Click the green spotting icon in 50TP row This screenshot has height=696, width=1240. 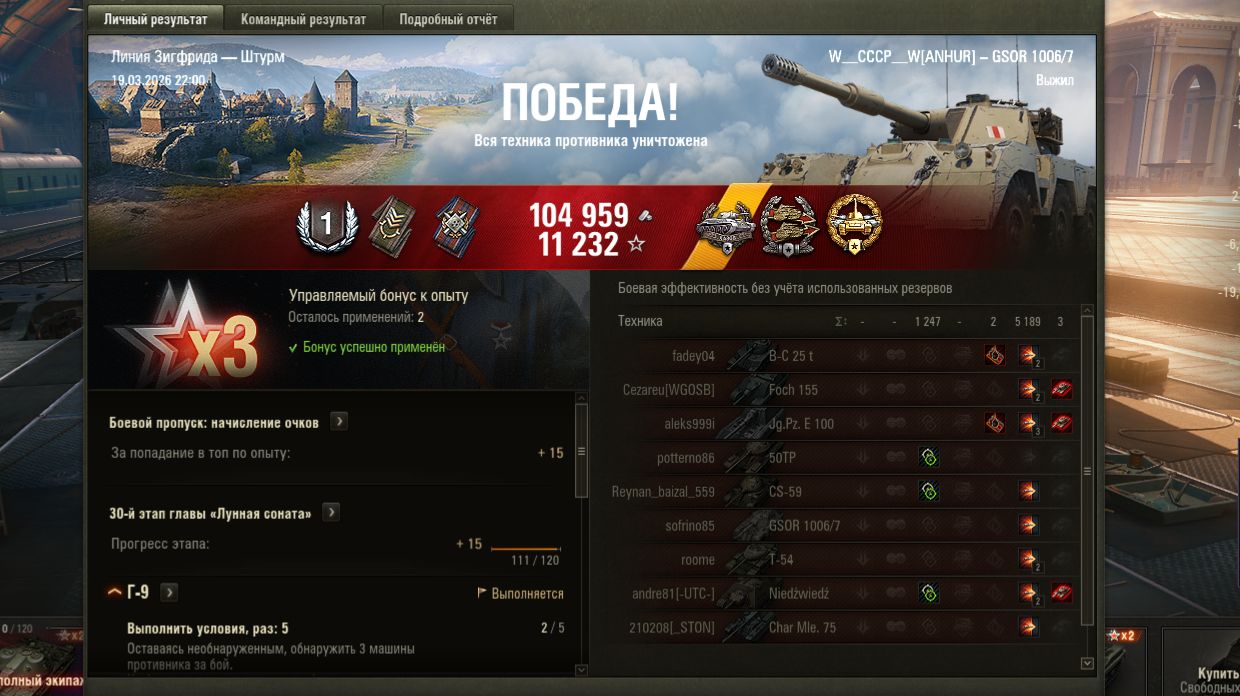pos(928,458)
